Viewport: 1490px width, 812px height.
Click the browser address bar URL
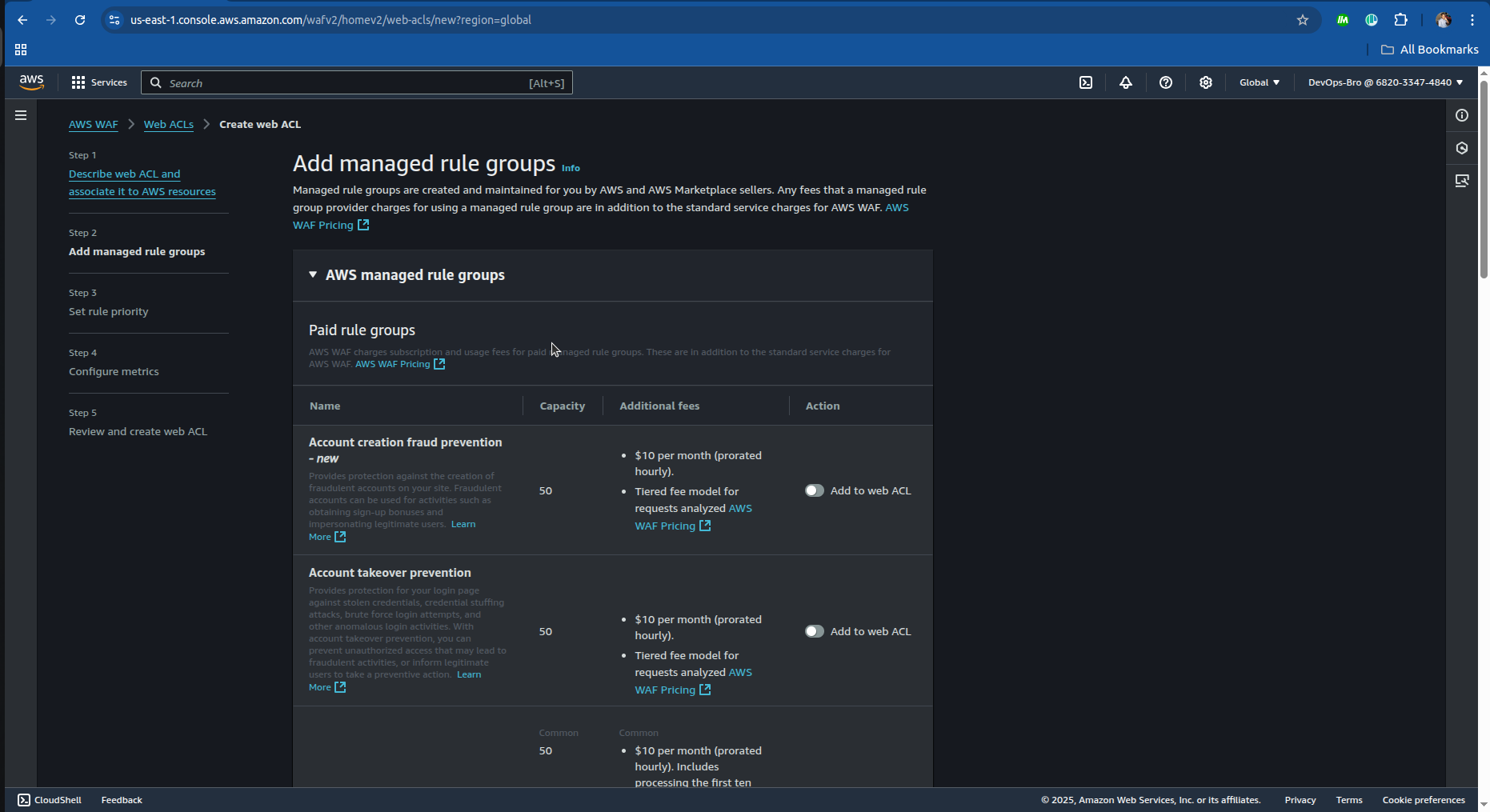pos(330,20)
